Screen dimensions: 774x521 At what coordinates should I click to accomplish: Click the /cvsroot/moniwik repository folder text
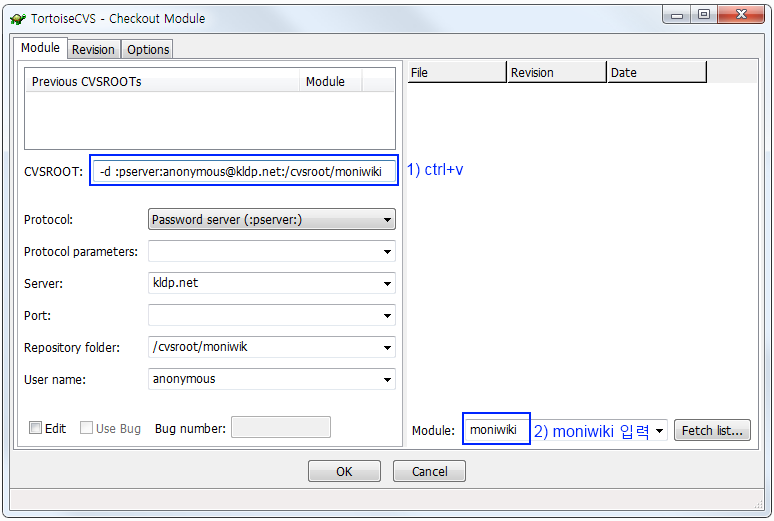pyautogui.click(x=200, y=347)
